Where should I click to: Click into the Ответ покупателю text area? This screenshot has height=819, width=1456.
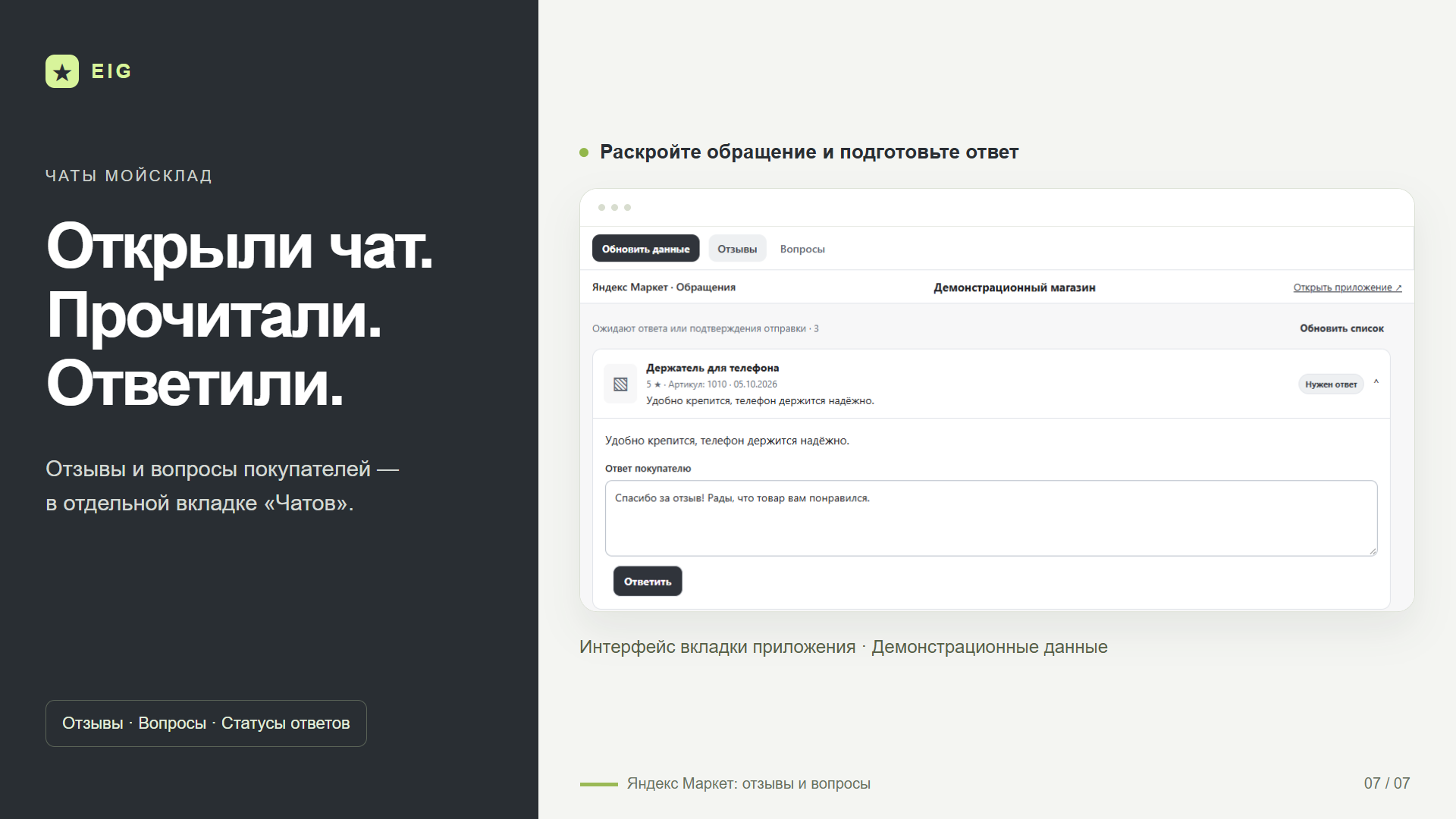[991, 518]
